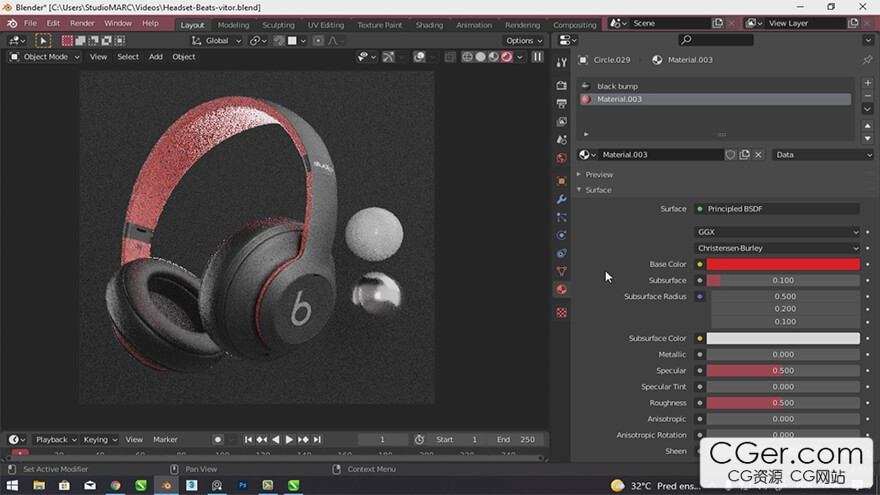Viewport: 880px width, 495px height.
Task: Switch to material preview shading
Action: pos(493,57)
